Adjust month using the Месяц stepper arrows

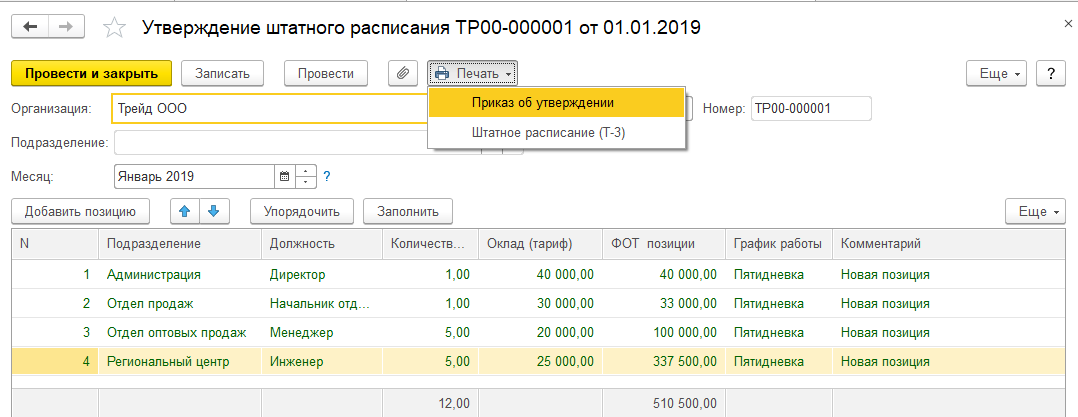[x=307, y=176]
